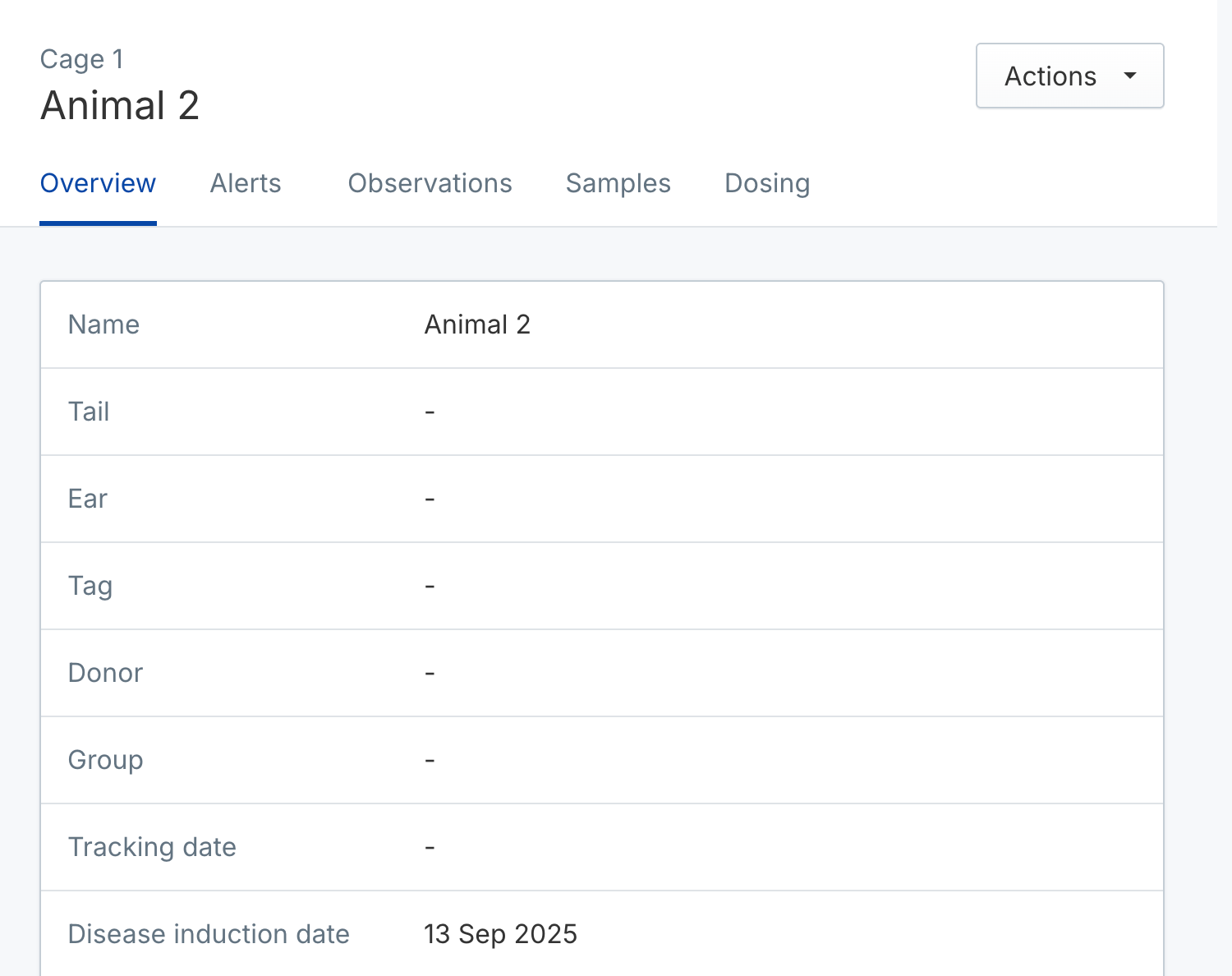Open the Actions dropdown menu
The height and width of the screenshot is (976, 1232).
tap(1068, 76)
